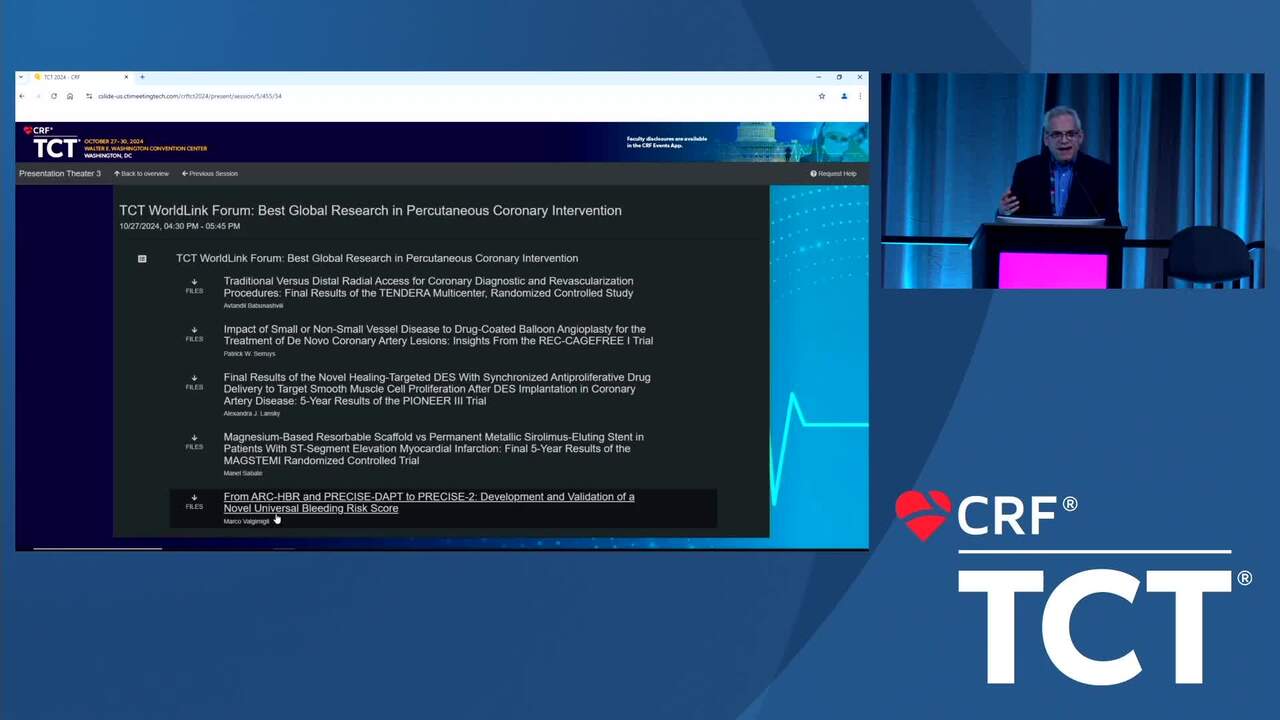Click the Presentation Theater 3 label

pyautogui.click(x=60, y=174)
